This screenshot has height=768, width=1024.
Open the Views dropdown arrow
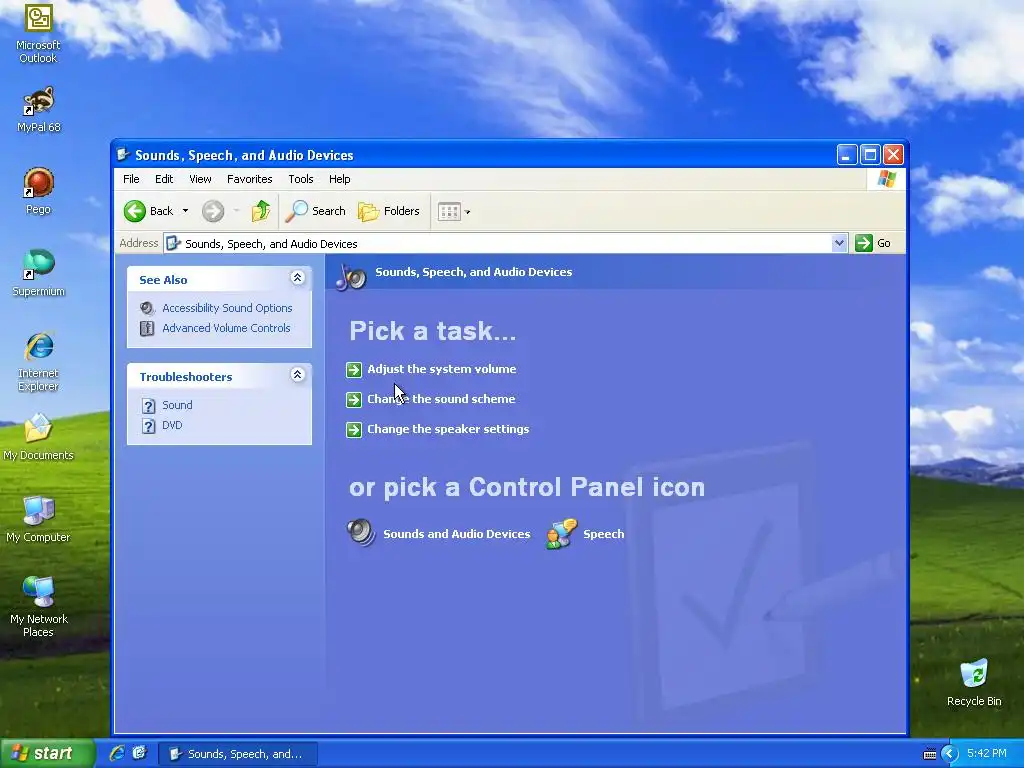click(468, 212)
